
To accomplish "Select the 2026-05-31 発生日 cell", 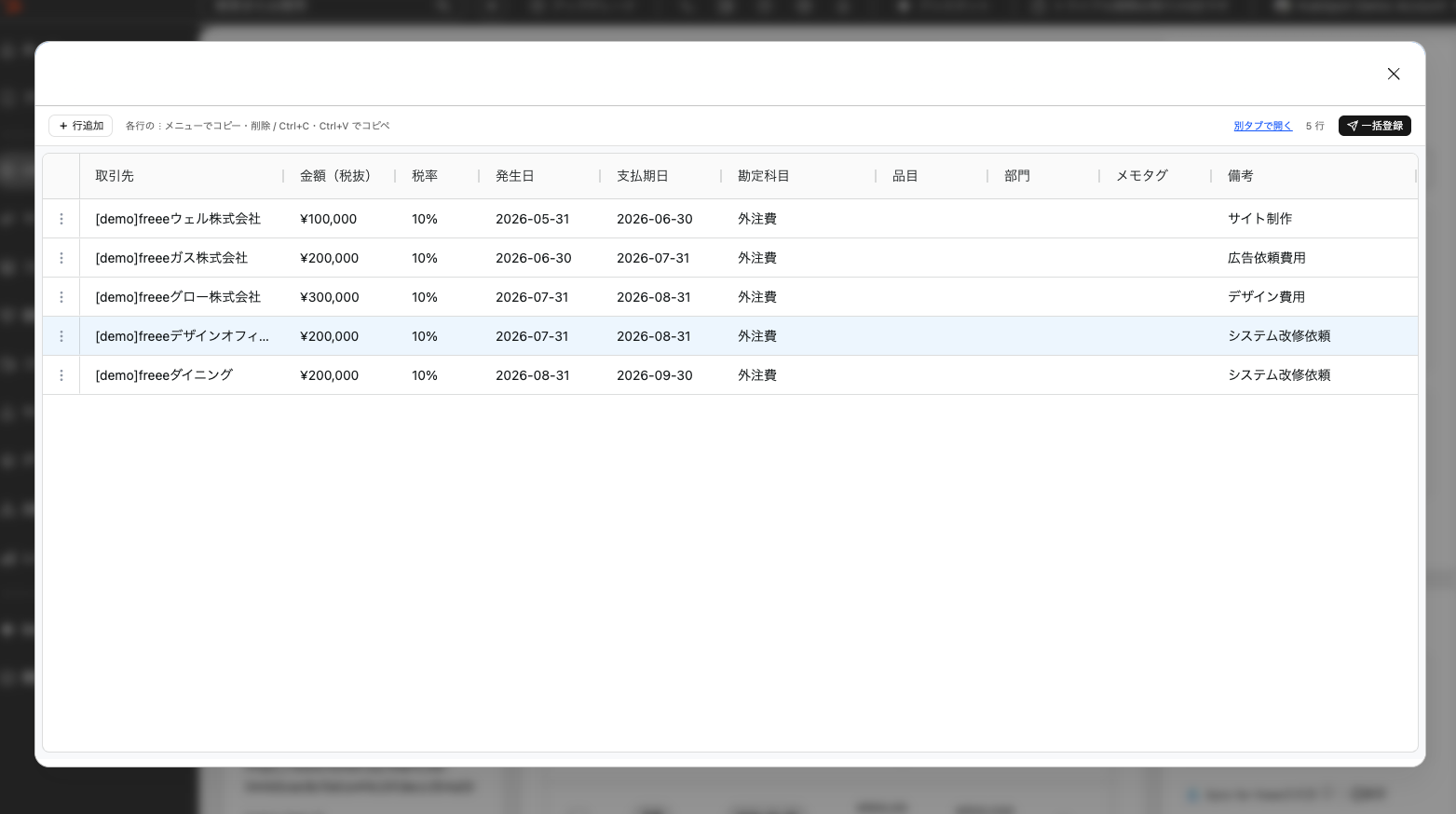I will pos(540,219).
